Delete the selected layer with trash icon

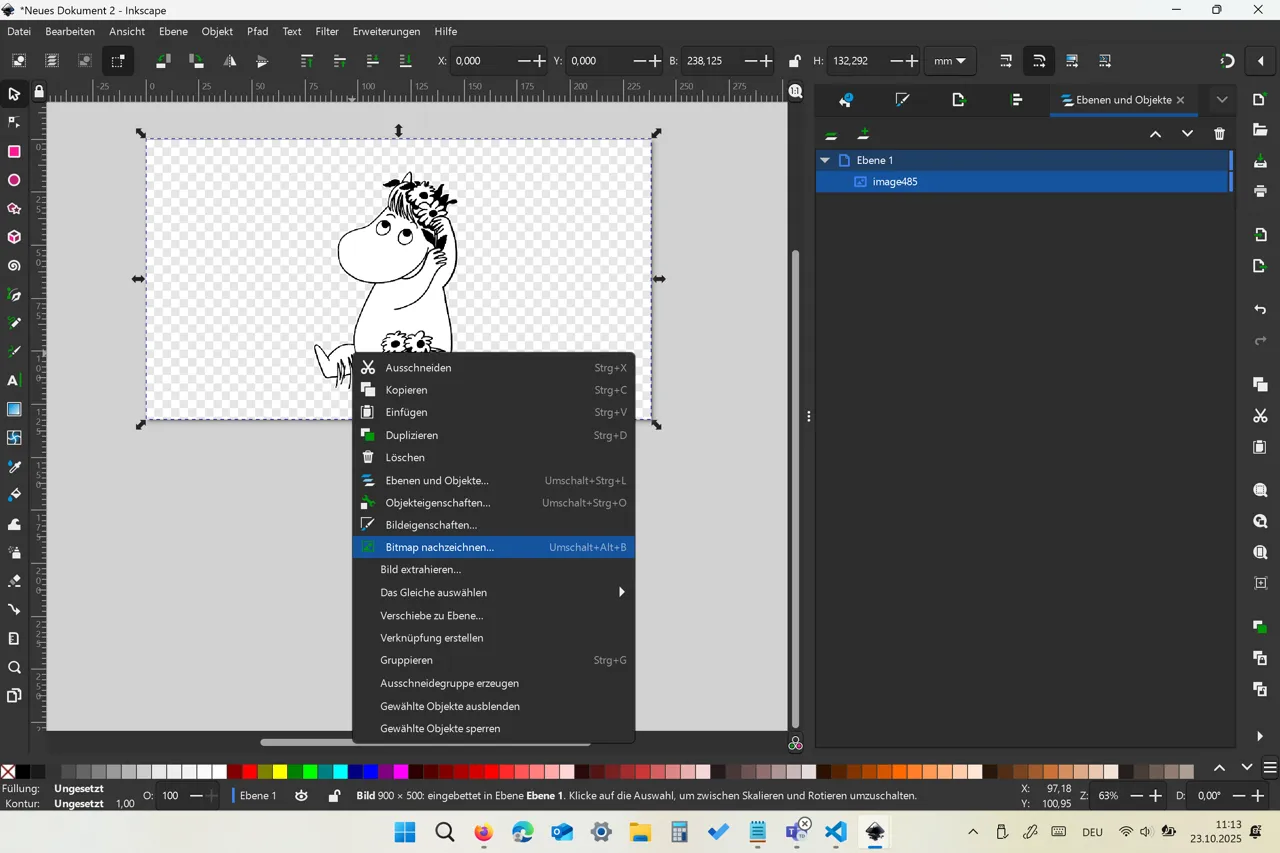pyautogui.click(x=1219, y=134)
